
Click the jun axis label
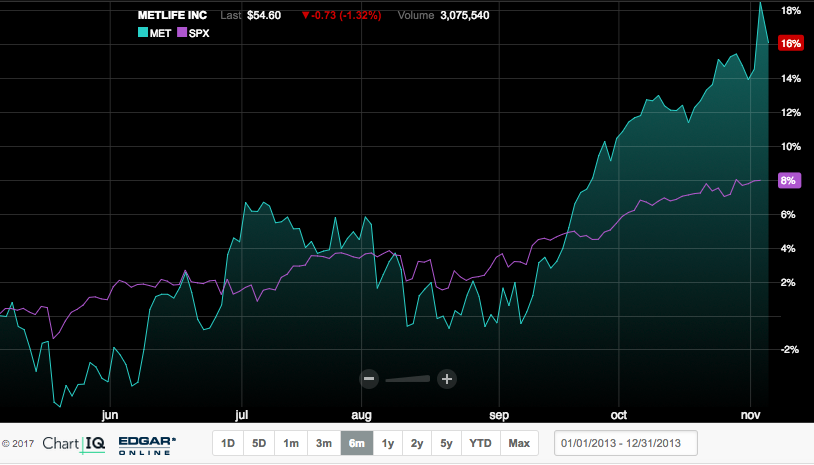pyautogui.click(x=110, y=415)
